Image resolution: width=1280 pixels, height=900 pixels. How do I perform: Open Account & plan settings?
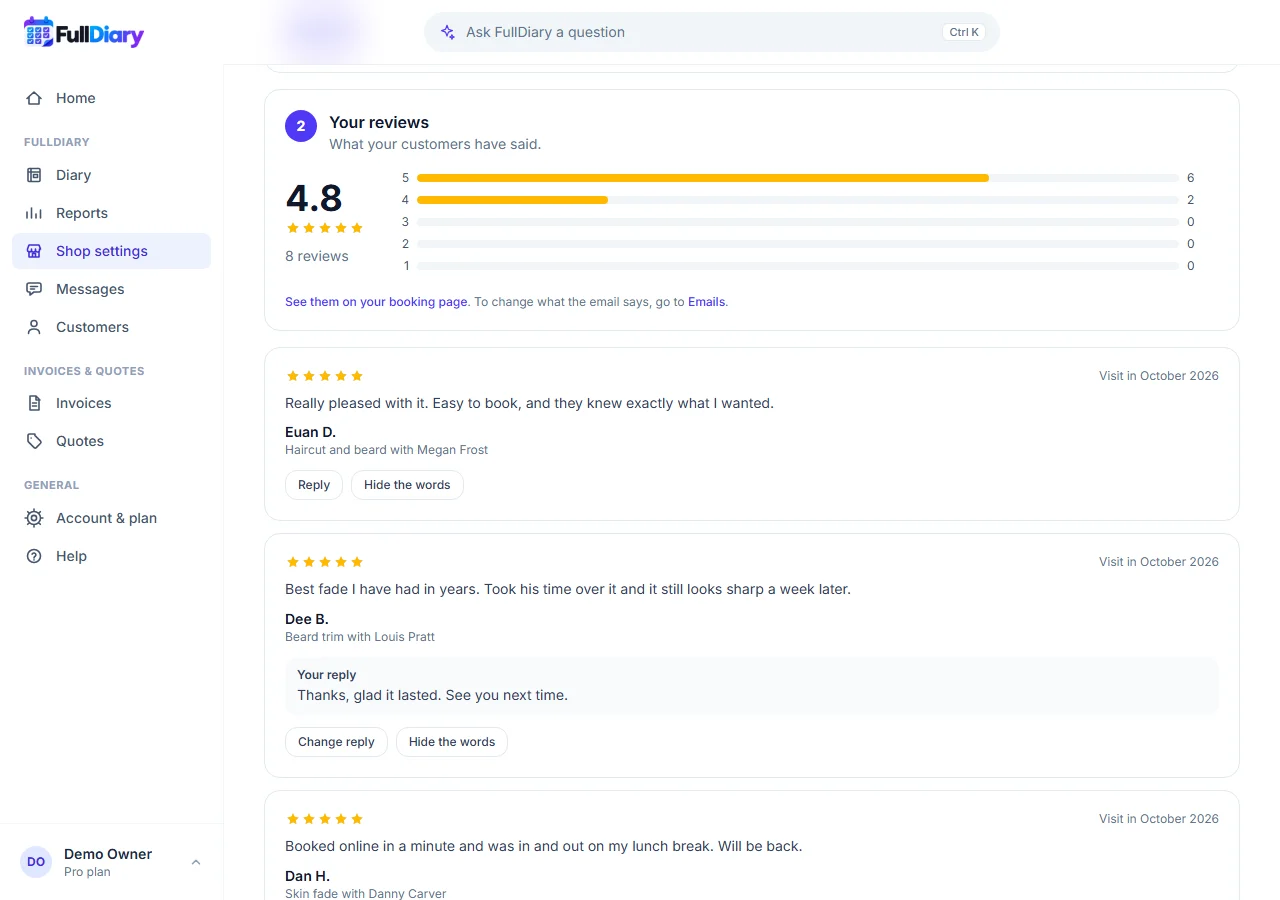click(x=111, y=518)
